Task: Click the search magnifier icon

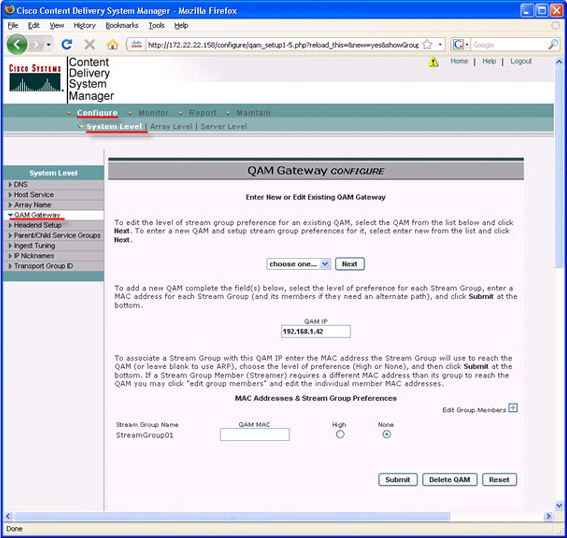Action: point(553,44)
